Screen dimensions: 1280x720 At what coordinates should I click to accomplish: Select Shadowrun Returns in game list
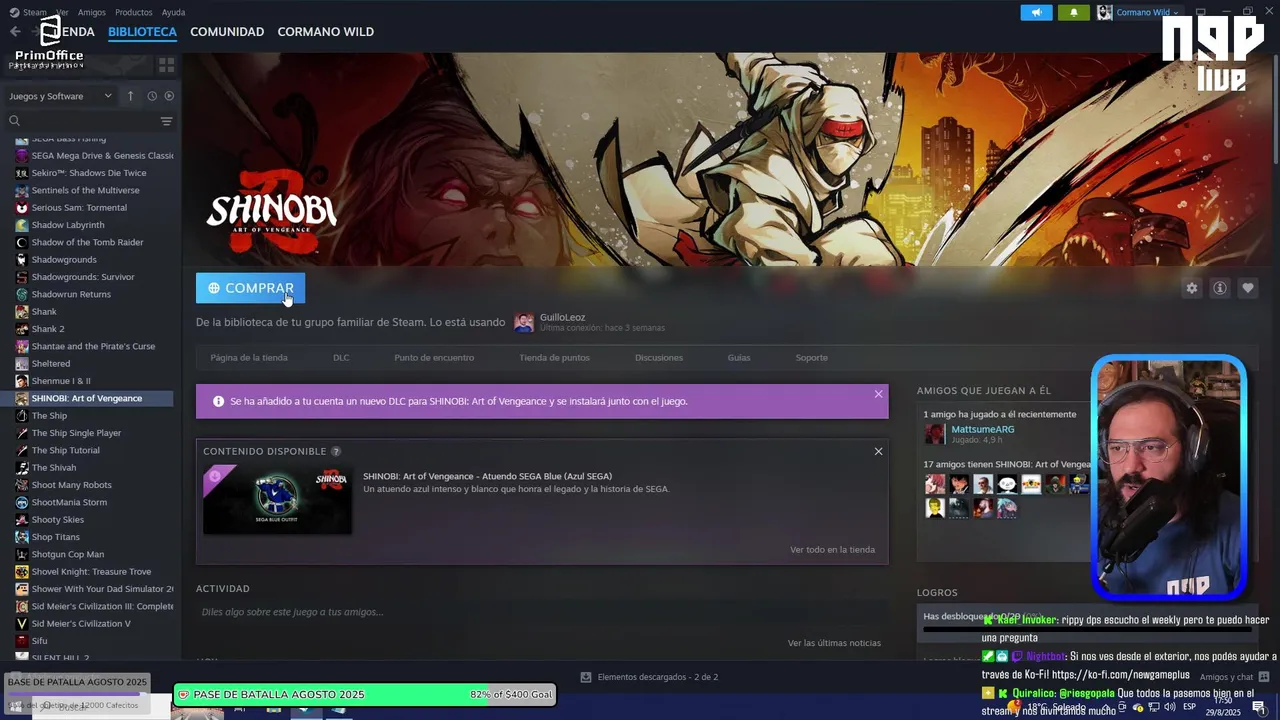click(x=71, y=294)
